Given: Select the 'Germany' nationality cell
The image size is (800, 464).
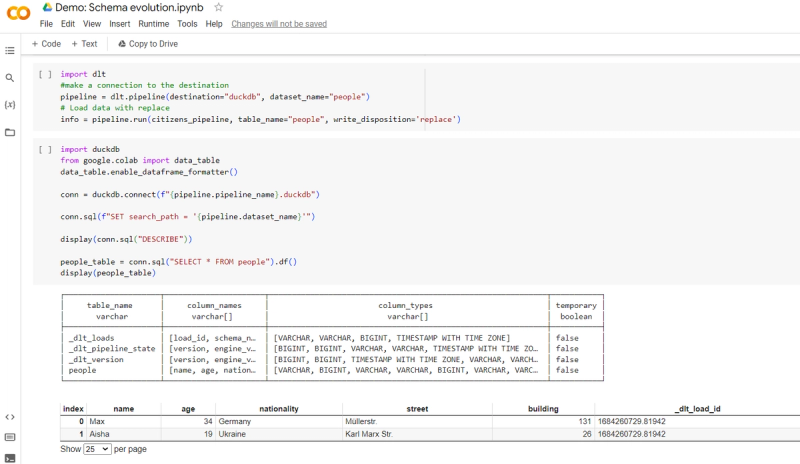Looking at the screenshot, I should 279,422.
